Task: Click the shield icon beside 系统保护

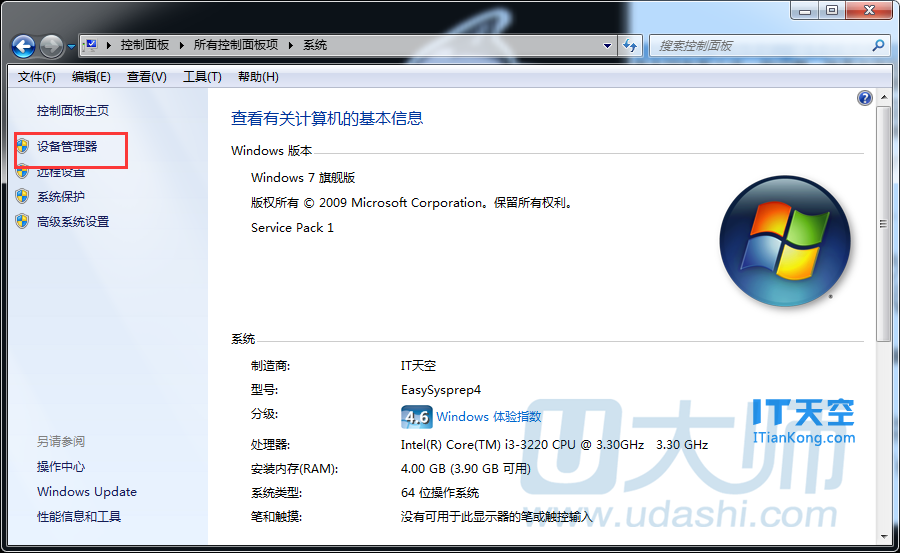Action: point(22,196)
